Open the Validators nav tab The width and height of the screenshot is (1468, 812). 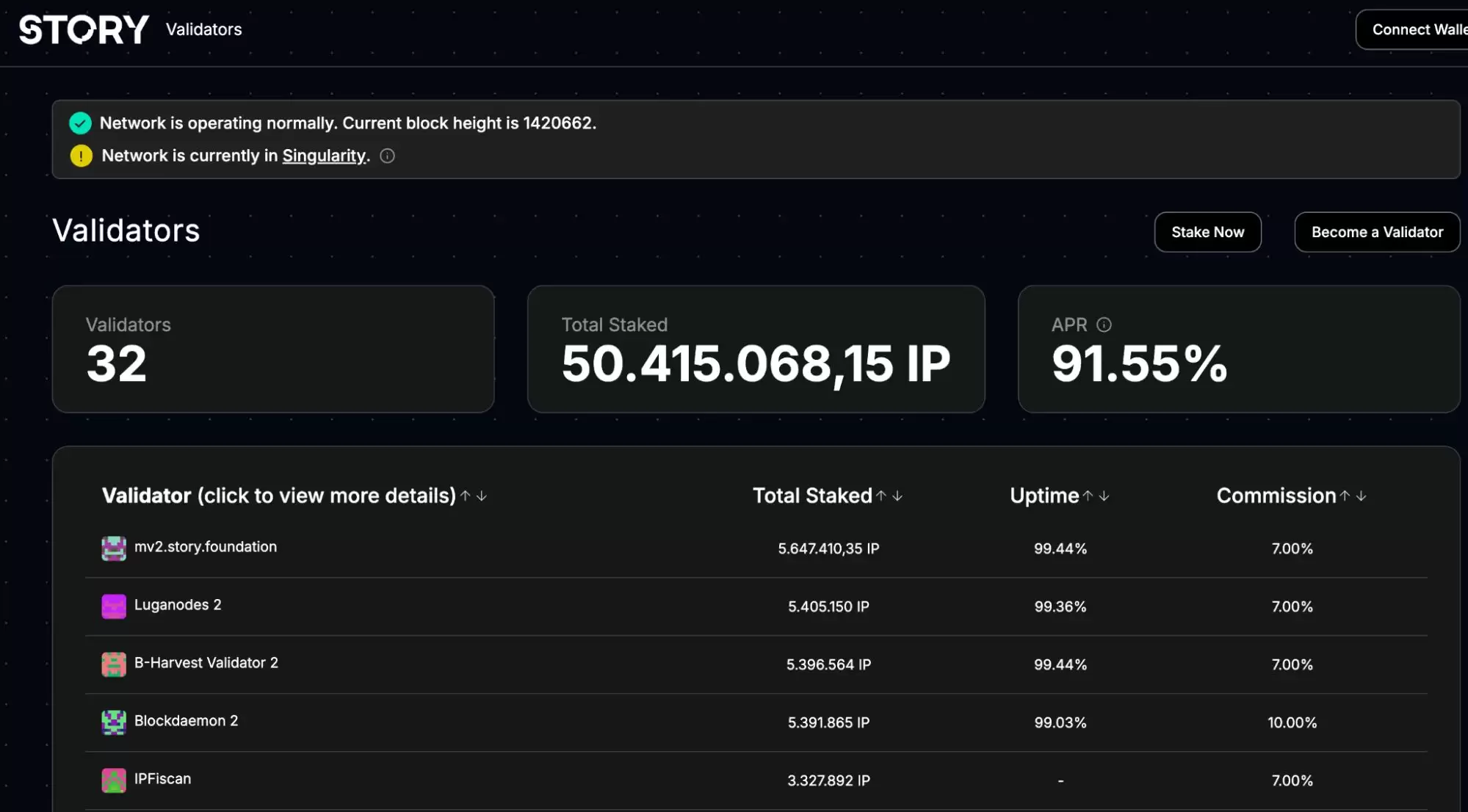tap(203, 29)
